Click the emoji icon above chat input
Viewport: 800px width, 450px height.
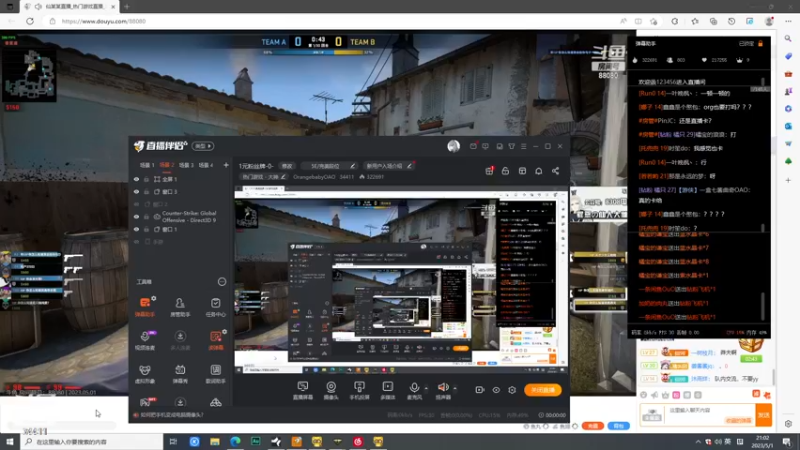point(644,395)
